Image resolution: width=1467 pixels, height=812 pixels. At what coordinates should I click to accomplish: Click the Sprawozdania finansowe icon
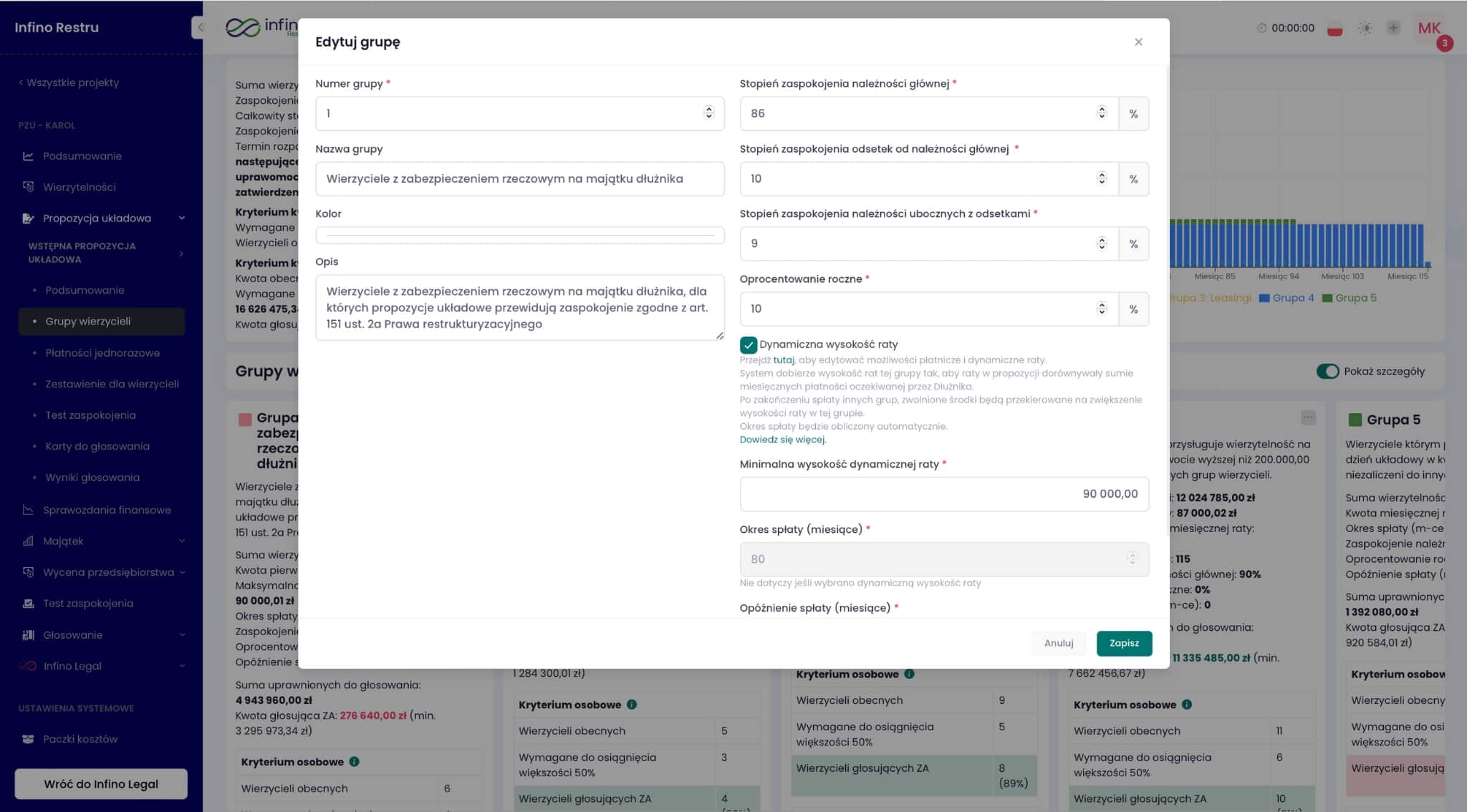point(28,510)
